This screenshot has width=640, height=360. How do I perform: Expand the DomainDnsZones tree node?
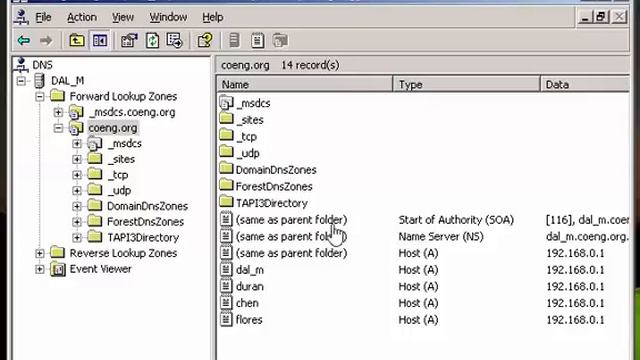point(77,206)
